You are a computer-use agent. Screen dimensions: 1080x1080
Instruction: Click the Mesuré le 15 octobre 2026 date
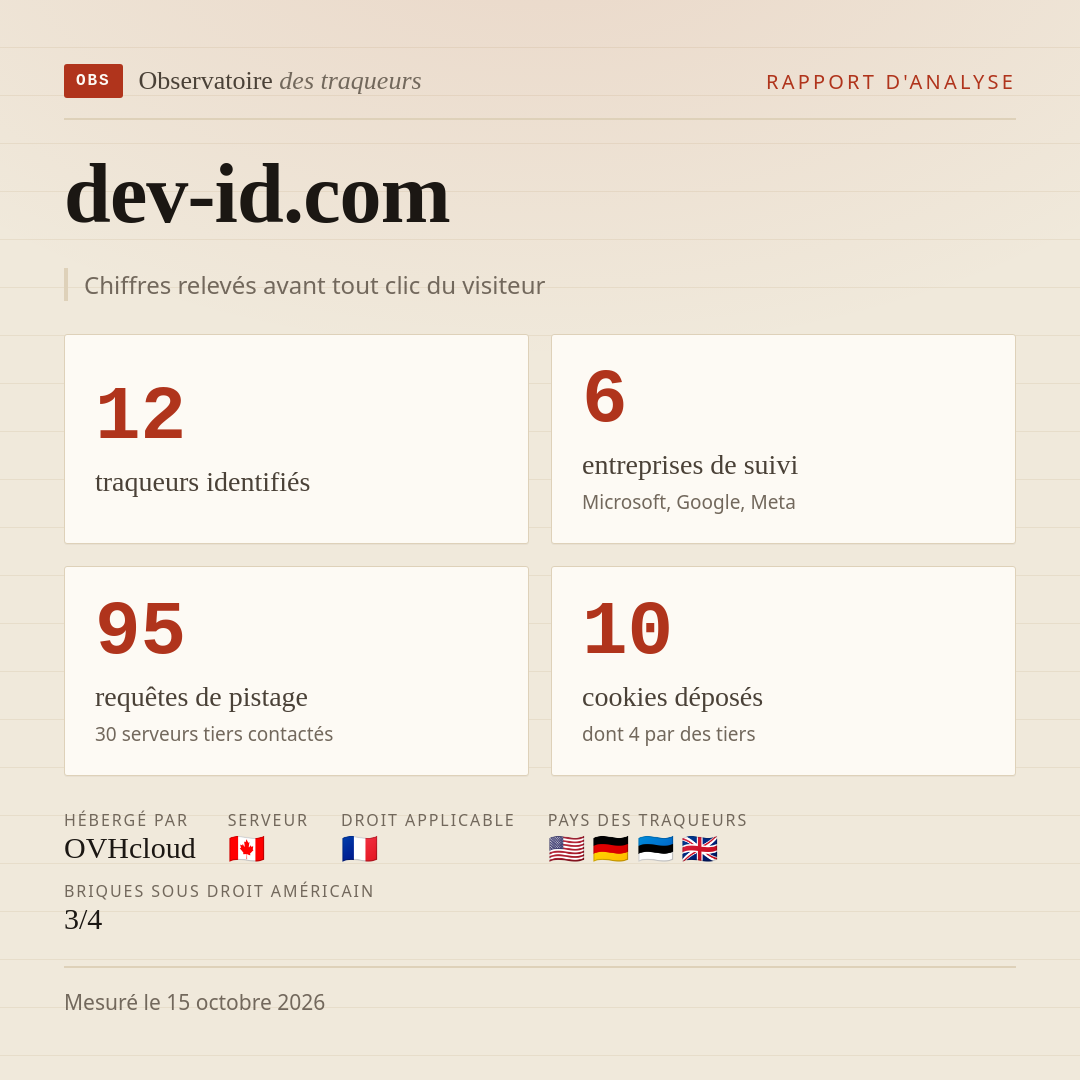194,1002
